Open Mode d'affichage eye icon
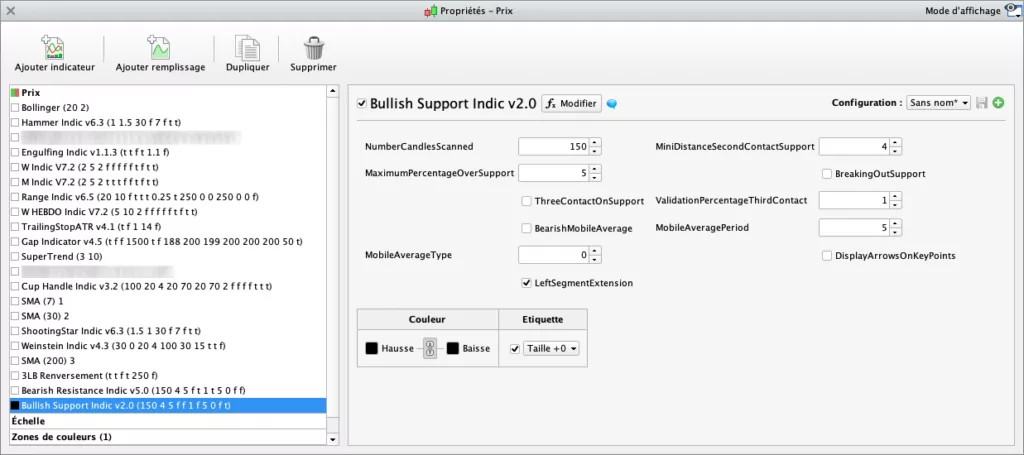Image resolution: width=1024 pixels, height=455 pixels. point(1011,10)
